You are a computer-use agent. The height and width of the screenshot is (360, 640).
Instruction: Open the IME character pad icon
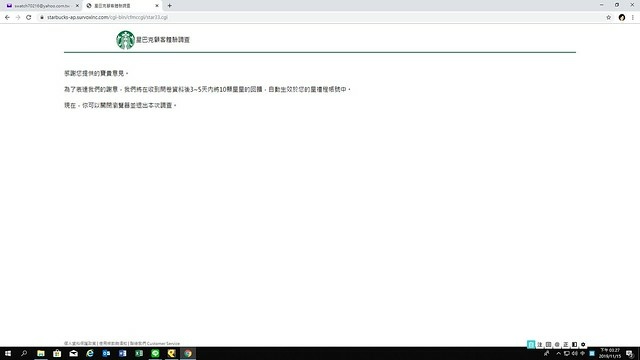point(549,344)
